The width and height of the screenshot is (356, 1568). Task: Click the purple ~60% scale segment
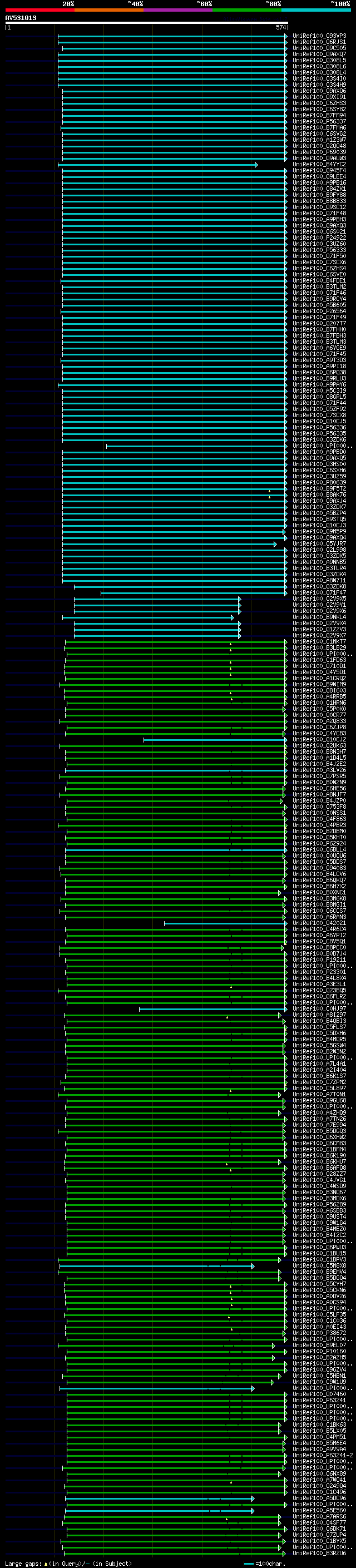[179, 10]
